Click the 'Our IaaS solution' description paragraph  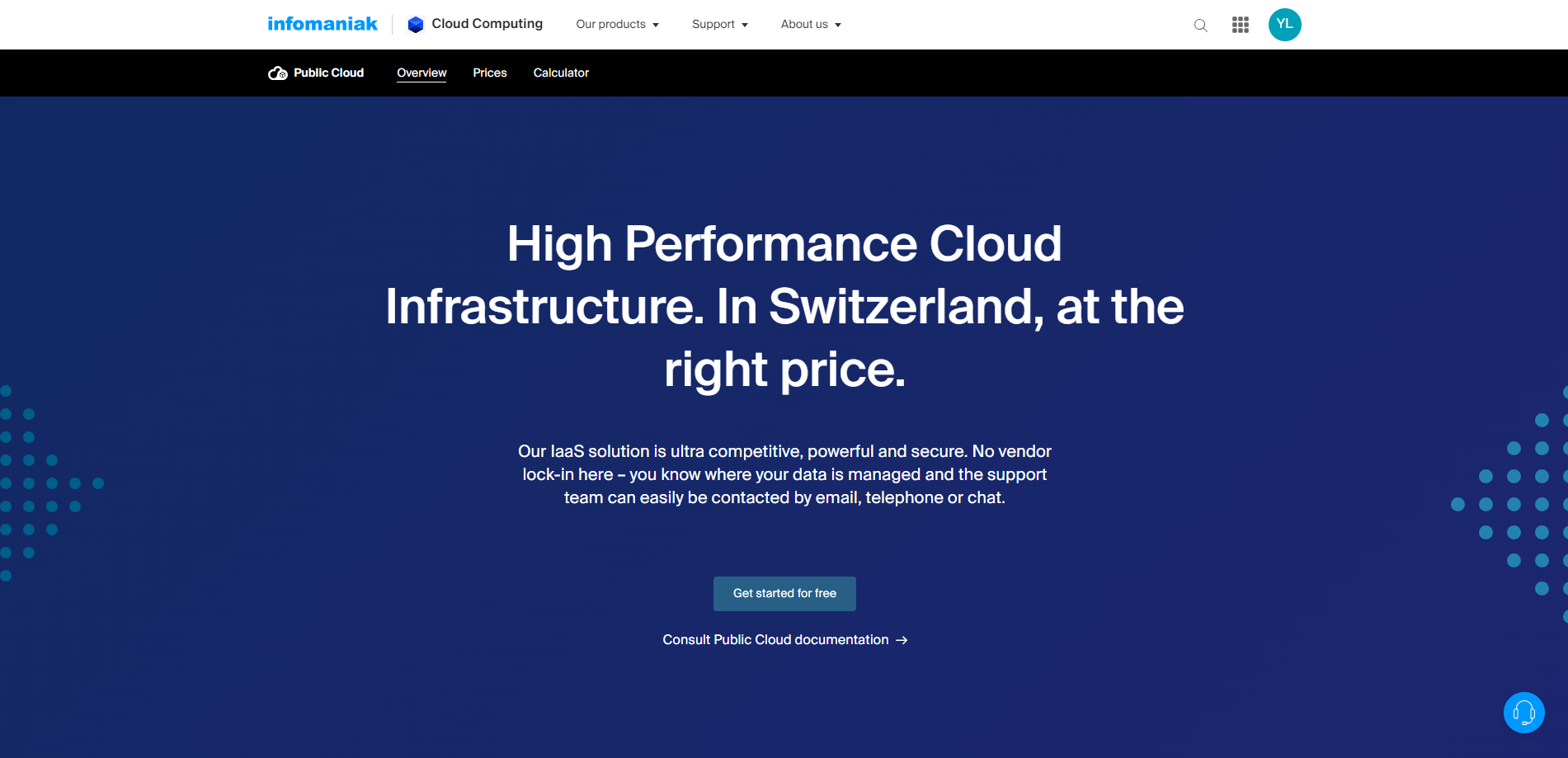pyautogui.click(x=784, y=474)
